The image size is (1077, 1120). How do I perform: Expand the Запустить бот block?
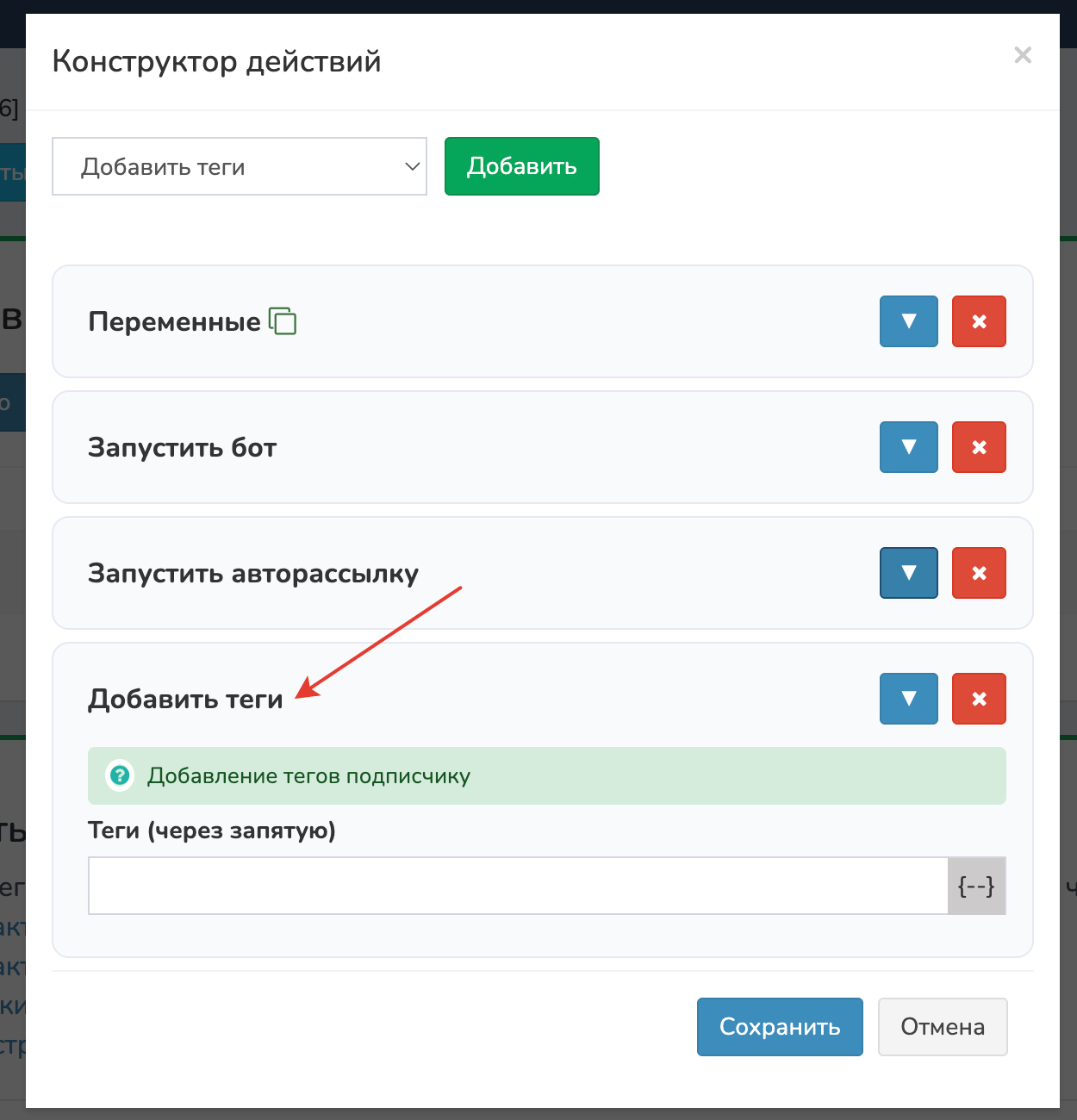pyautogui.click(x=908, y=447)
